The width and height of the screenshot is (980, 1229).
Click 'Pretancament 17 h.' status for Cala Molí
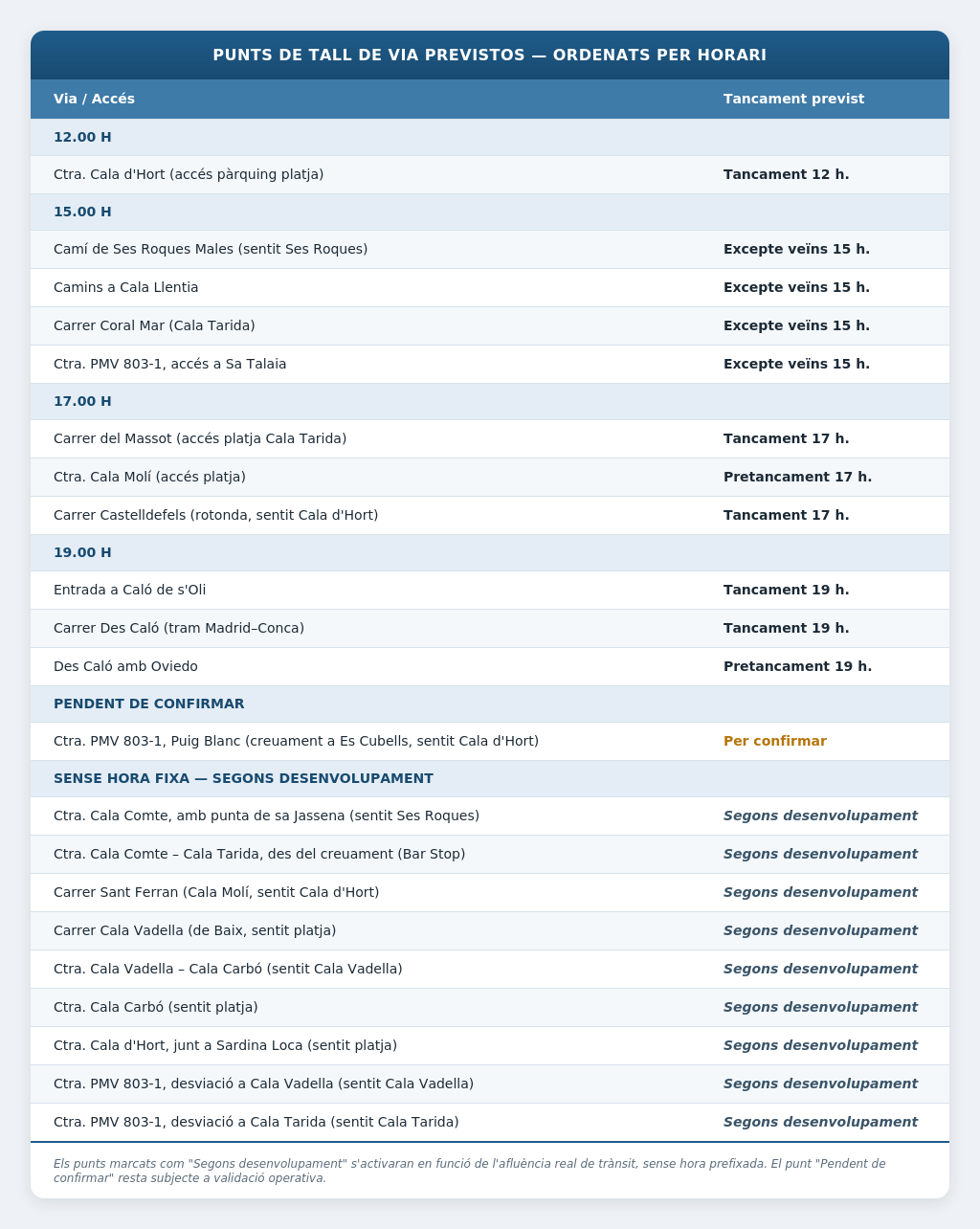click(797, 477)
